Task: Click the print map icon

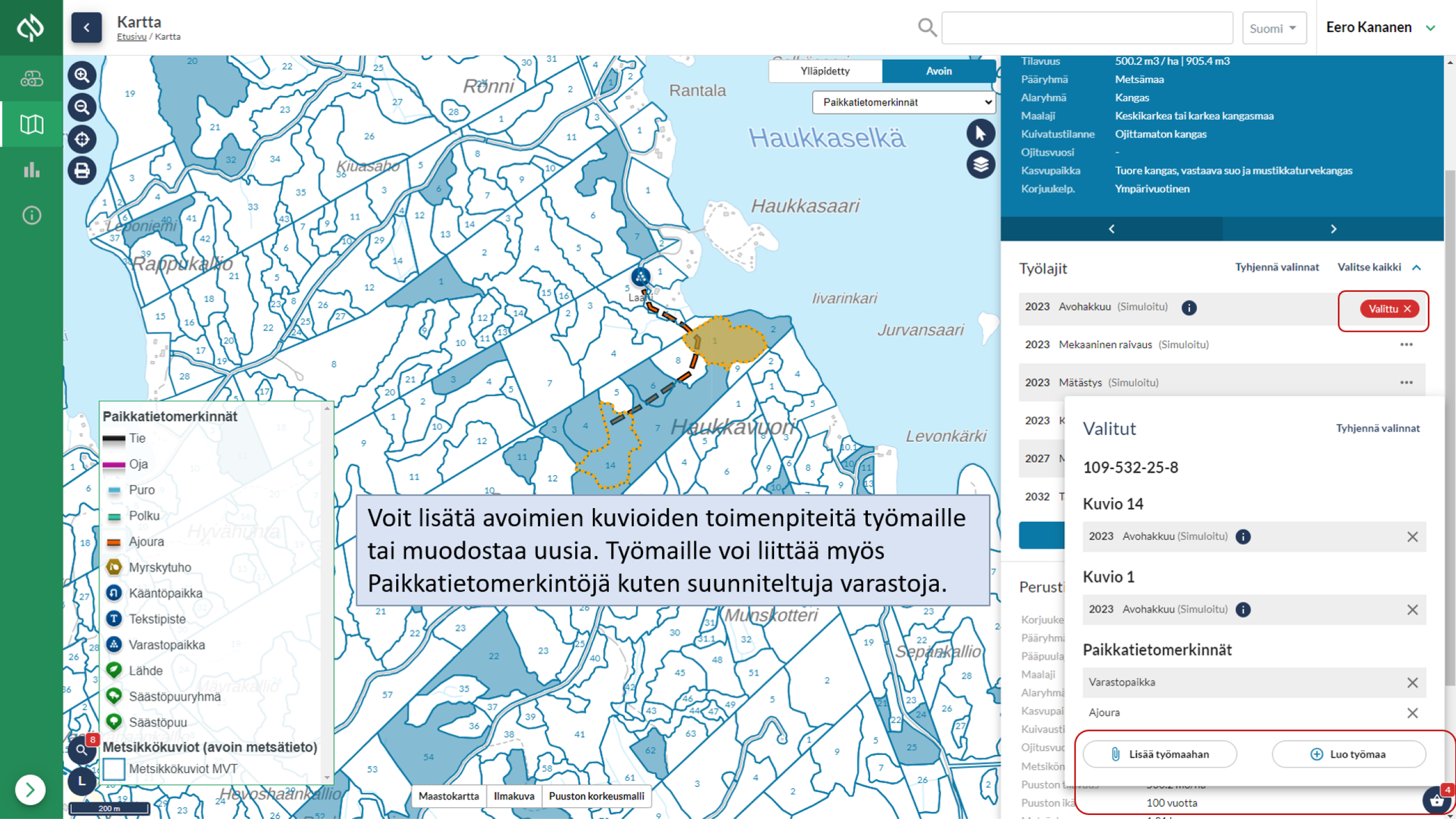Action: [82, 171]
